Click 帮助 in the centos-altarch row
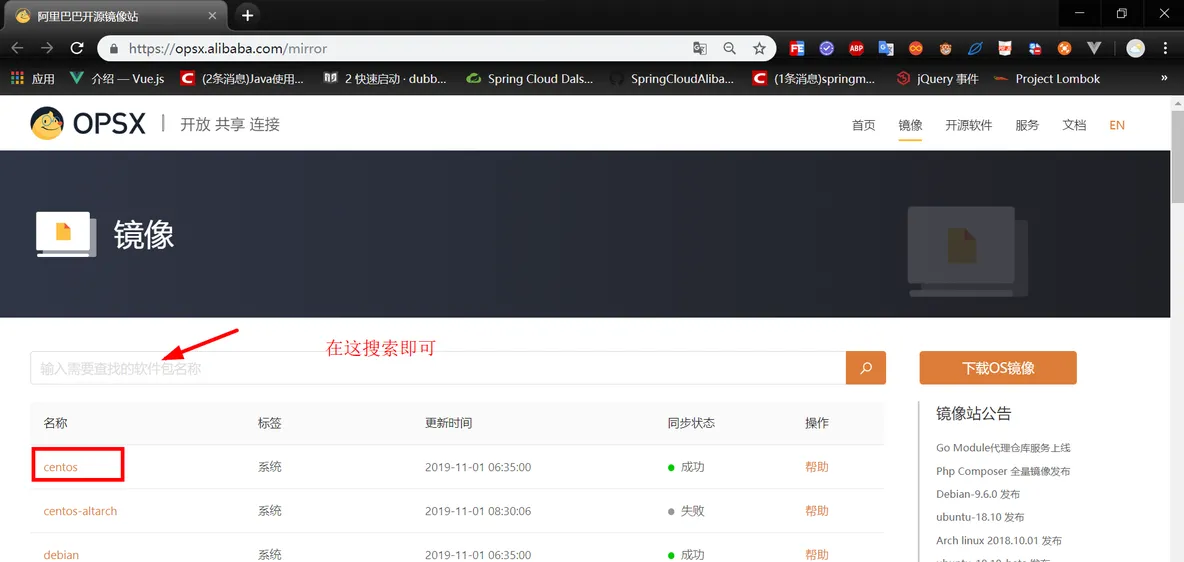 817,511
